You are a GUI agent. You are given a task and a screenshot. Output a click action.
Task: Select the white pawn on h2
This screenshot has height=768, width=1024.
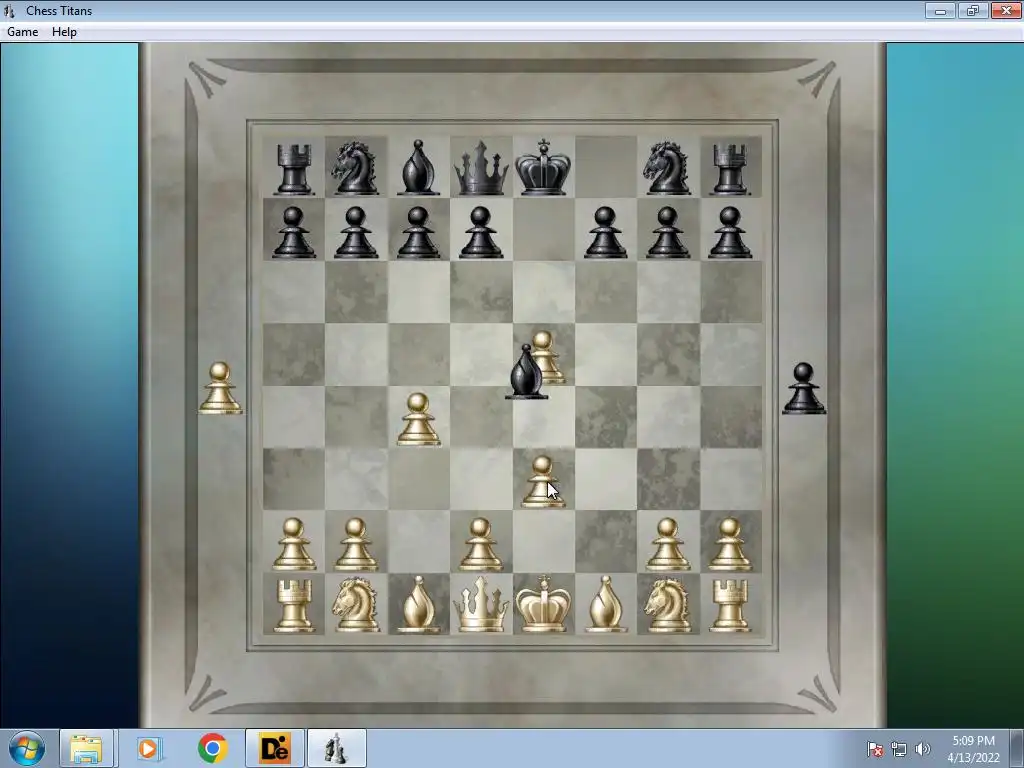tap(730, 545)
